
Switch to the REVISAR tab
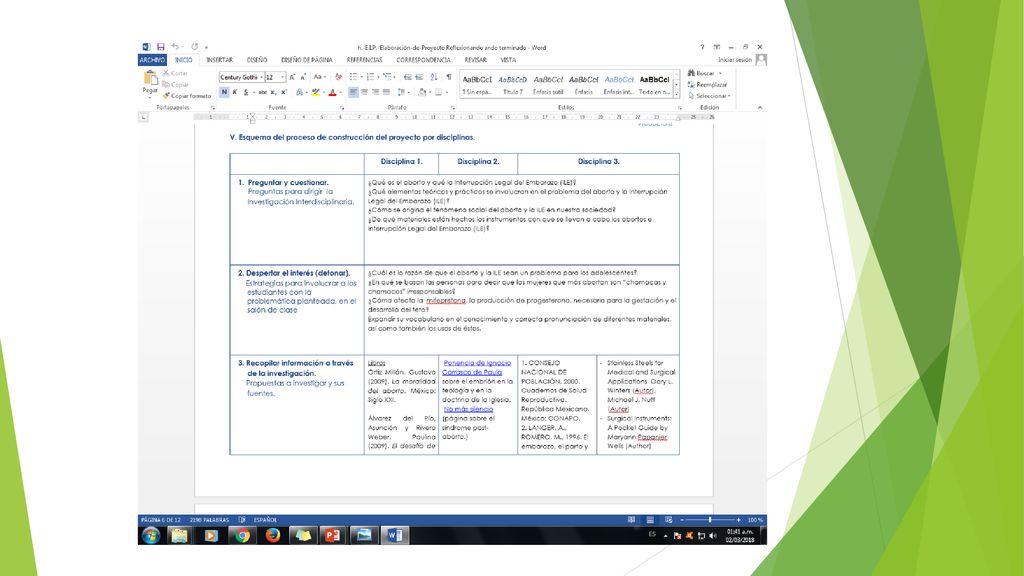(x=475, y=60)
